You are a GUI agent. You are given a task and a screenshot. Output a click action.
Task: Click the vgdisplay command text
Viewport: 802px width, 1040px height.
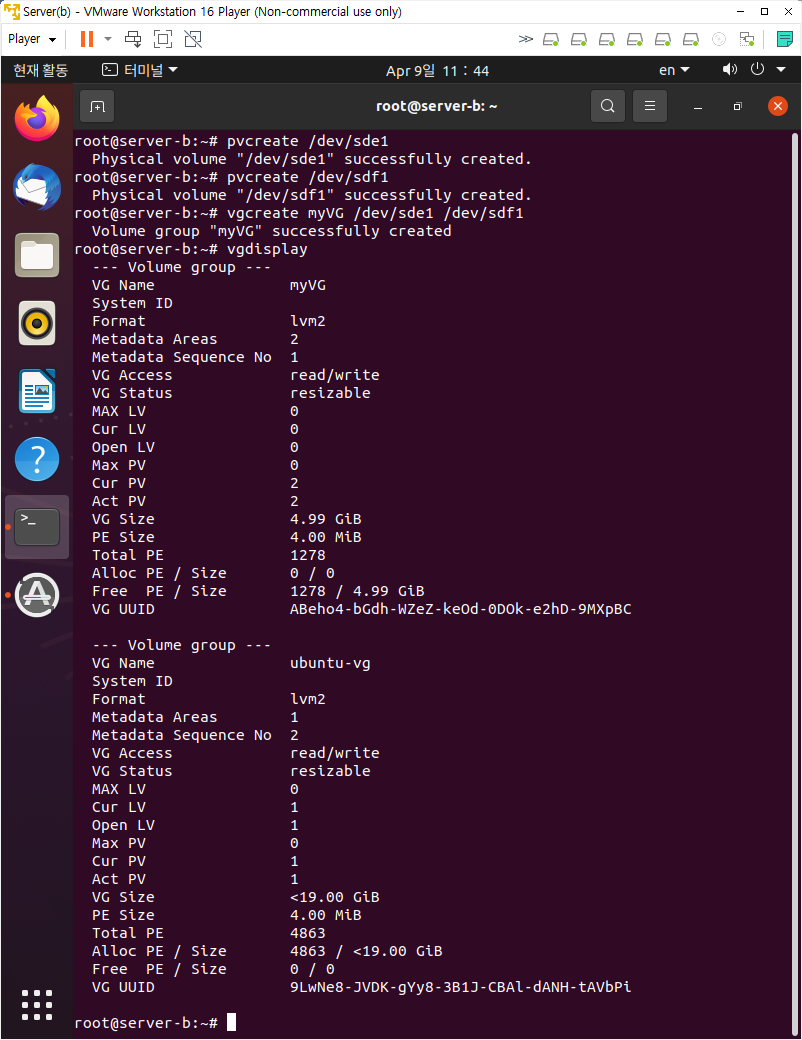[267, 249]
